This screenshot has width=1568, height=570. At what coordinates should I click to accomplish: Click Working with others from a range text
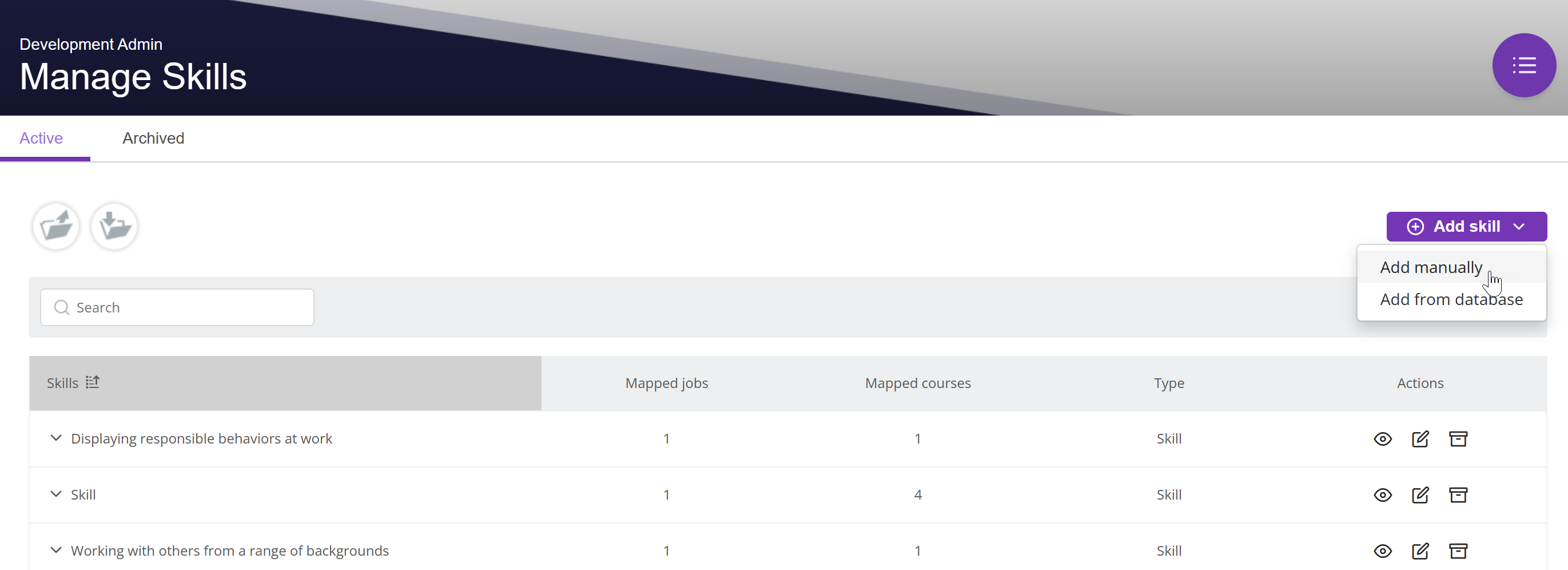[229, 551]
